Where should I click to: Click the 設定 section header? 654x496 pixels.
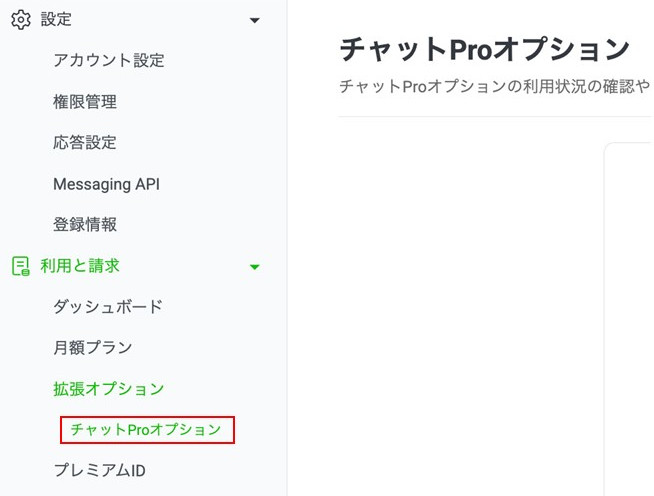[x=56, y=20]
